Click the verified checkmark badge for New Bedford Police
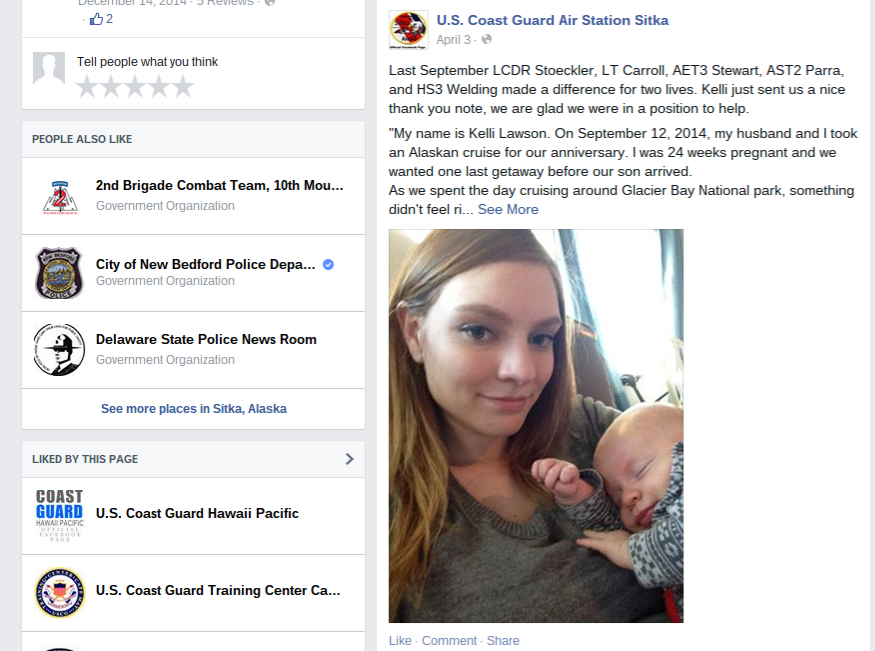This screenshot has height=651, width=875. 329,264
